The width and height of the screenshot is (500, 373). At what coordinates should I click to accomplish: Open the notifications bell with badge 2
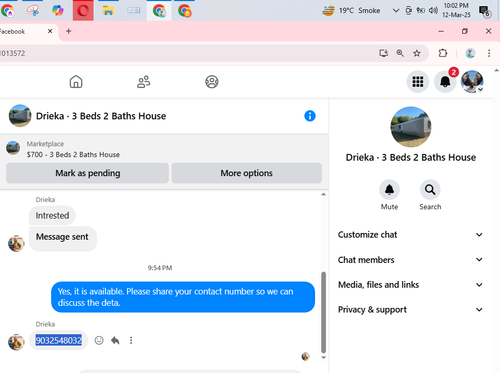coord(445,81)
